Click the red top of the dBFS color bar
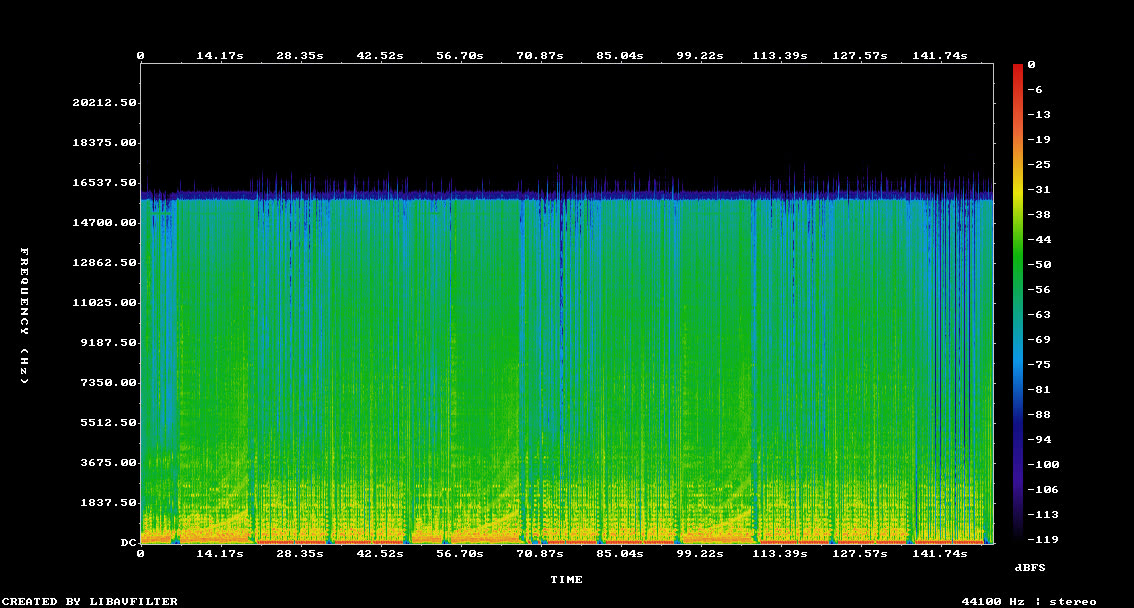1134x608 pixels. click(1018, 68)
